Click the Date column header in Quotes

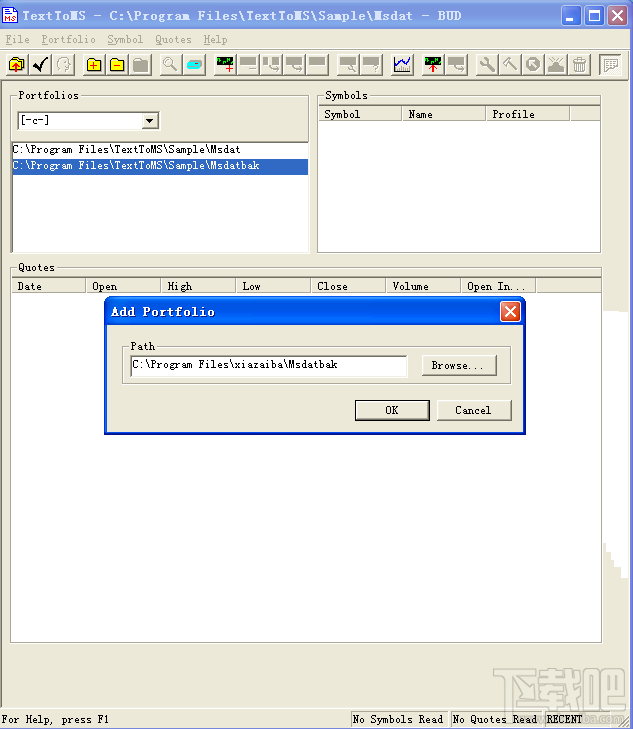point(49,286)
